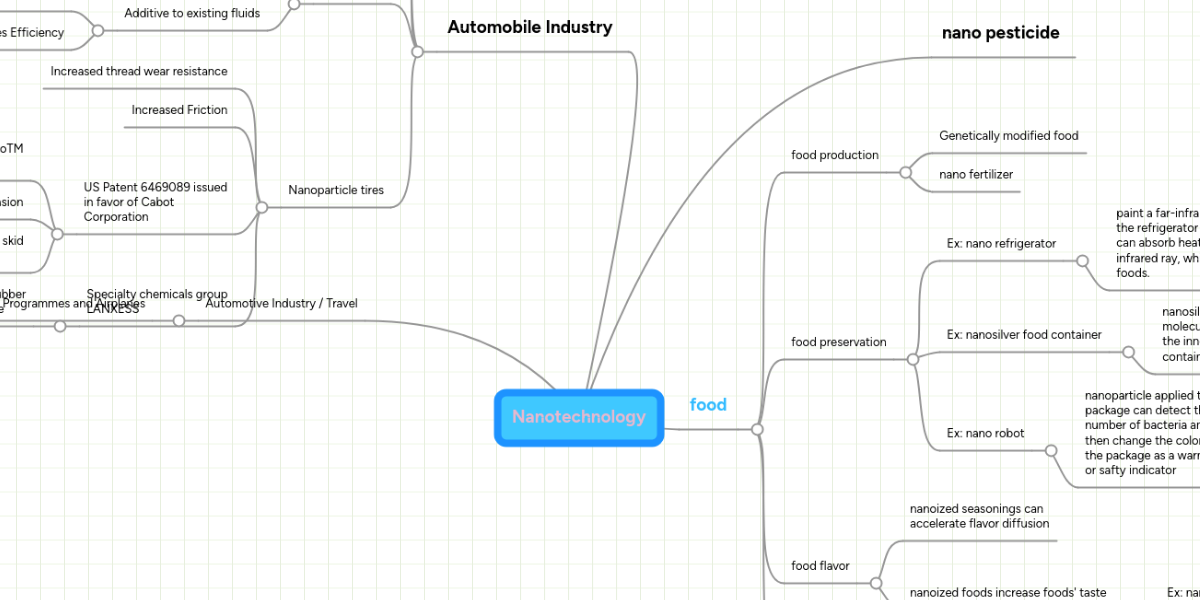Click the 'Ex: nano refrigerator' node
The width and height of the screenshot is (1200, 600).
tap(1001, 243)
